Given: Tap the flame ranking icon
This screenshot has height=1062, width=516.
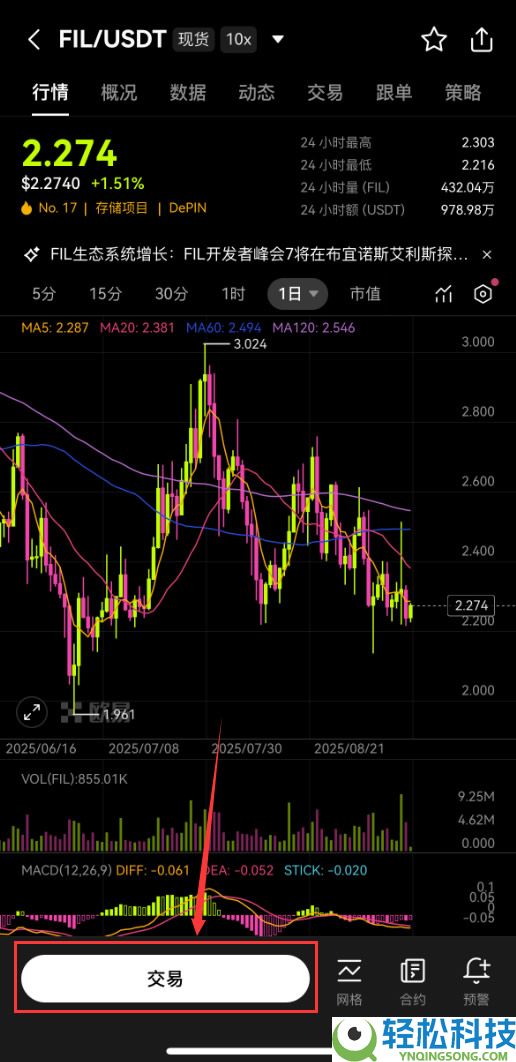Looking at the screenshot, I should click(26, 208).
